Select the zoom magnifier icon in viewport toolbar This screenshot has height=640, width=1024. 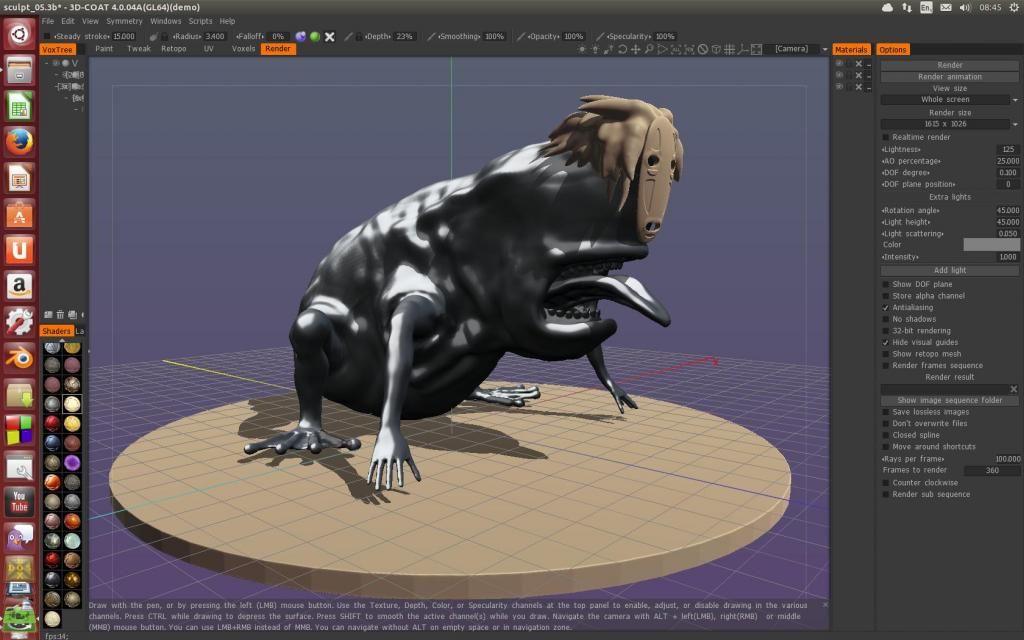649,49
